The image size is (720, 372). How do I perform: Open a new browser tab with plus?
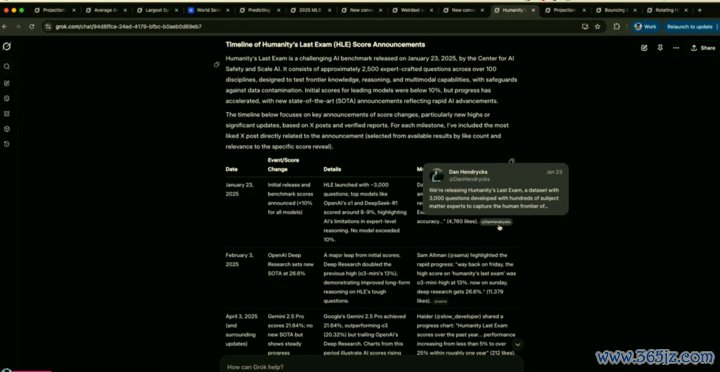point(700,10)
